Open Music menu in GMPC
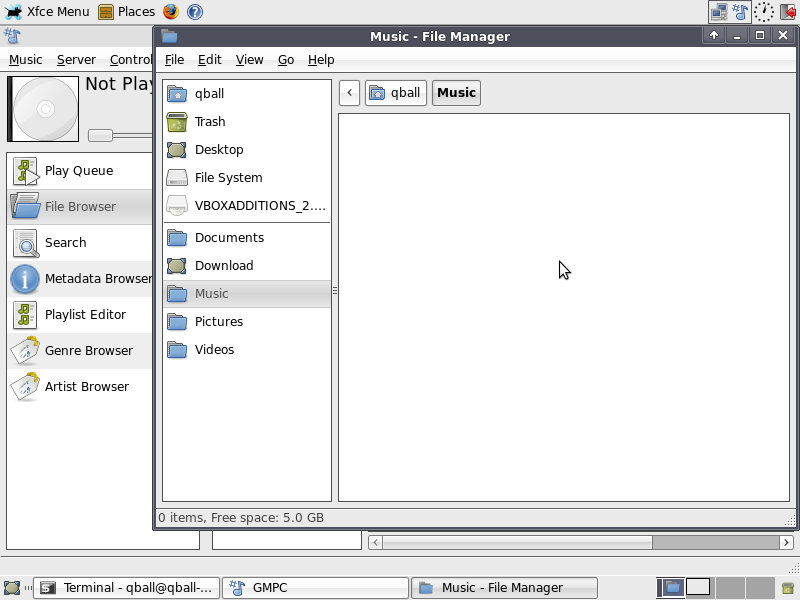The height and width of the screenshot is (600, 800). coord(26,60)
